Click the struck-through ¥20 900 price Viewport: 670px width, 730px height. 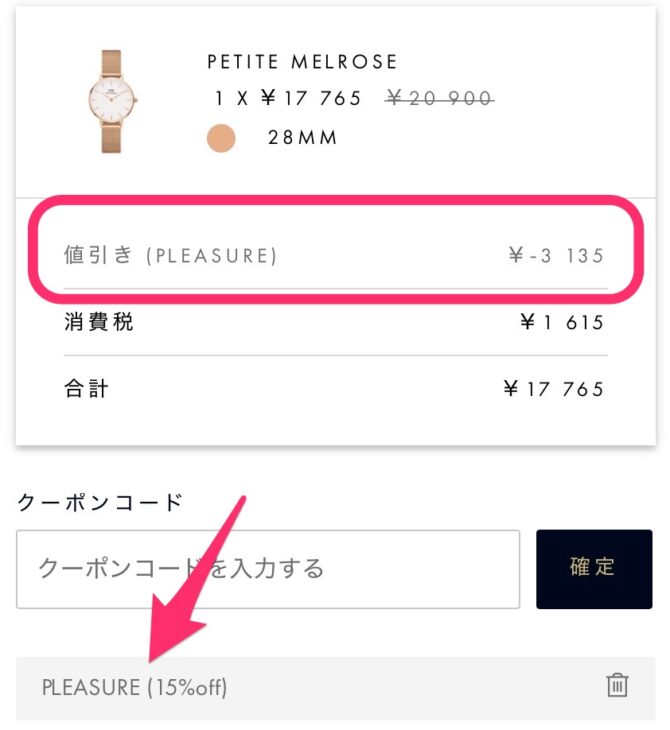439,98
